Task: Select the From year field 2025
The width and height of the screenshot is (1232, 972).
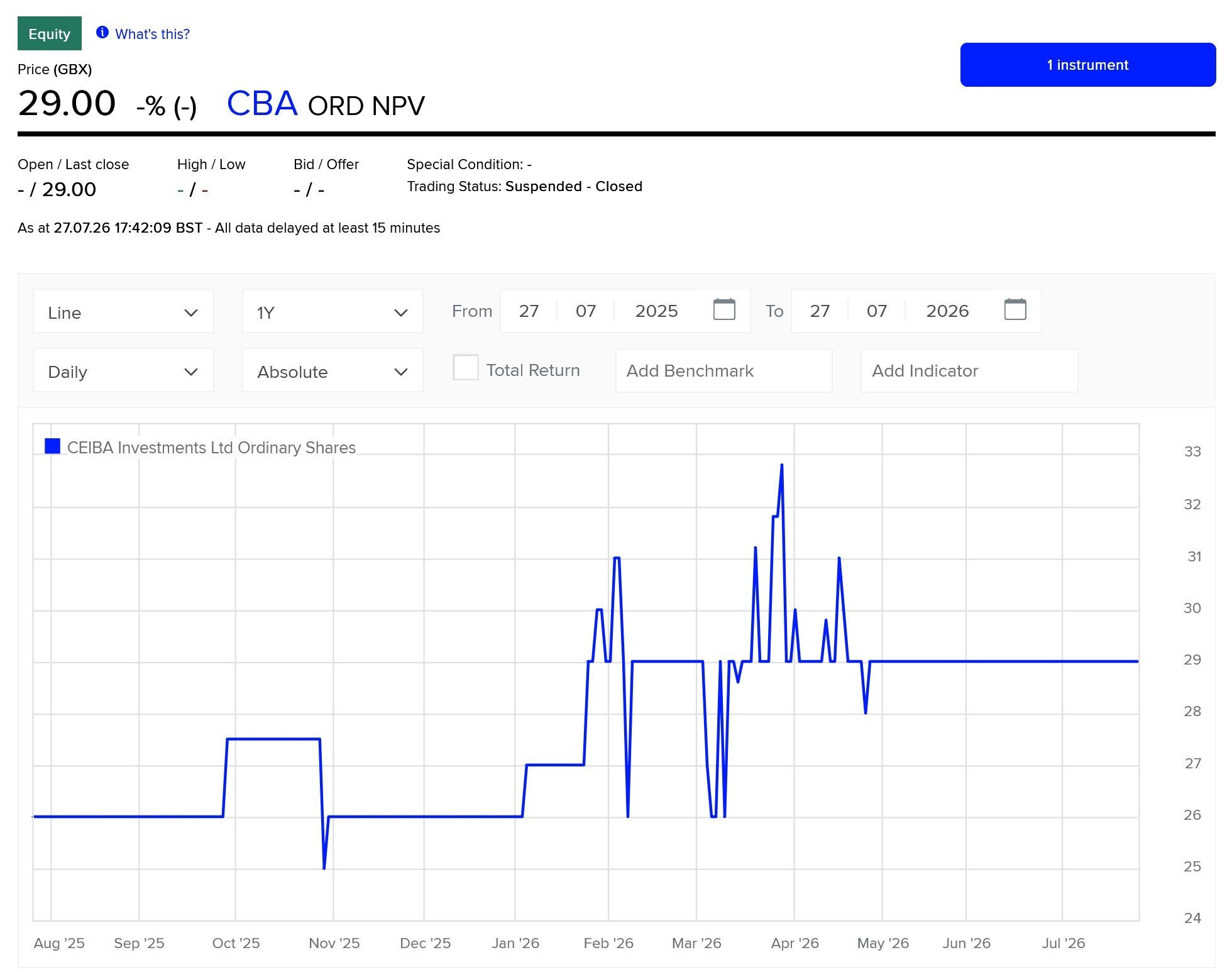Action: 656,311
